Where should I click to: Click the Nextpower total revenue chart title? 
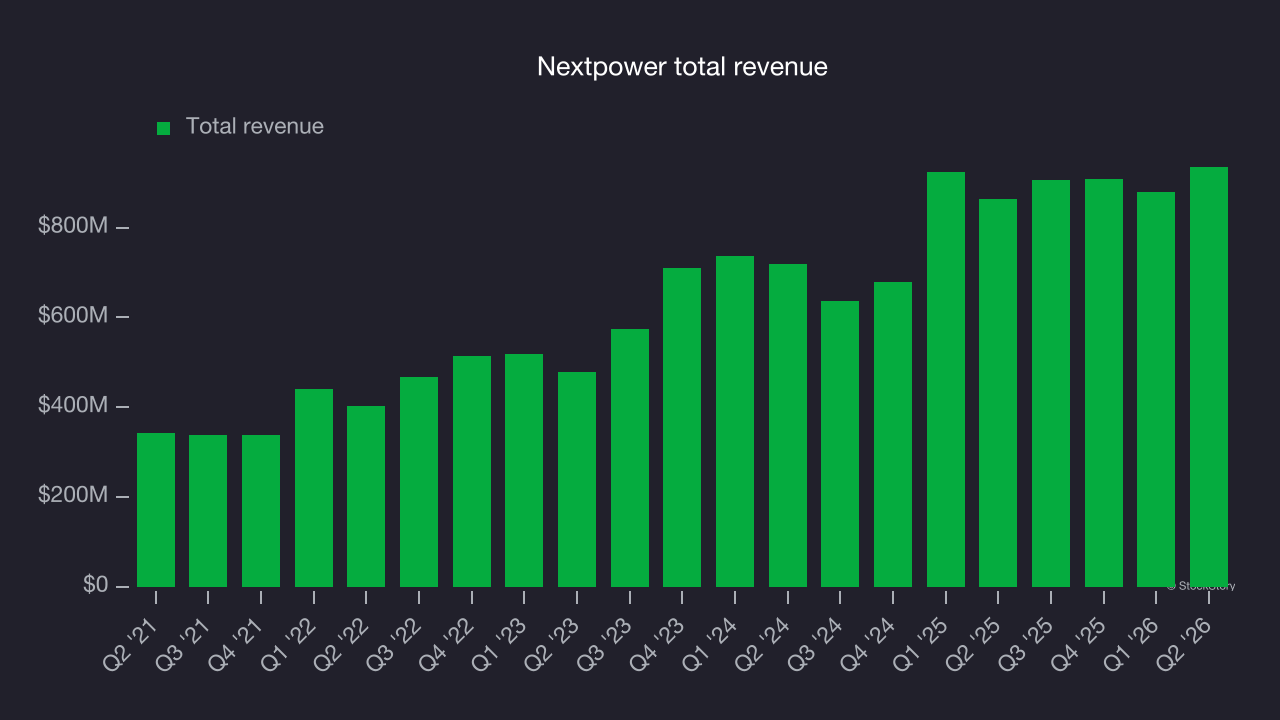click(x=682, y=67)
